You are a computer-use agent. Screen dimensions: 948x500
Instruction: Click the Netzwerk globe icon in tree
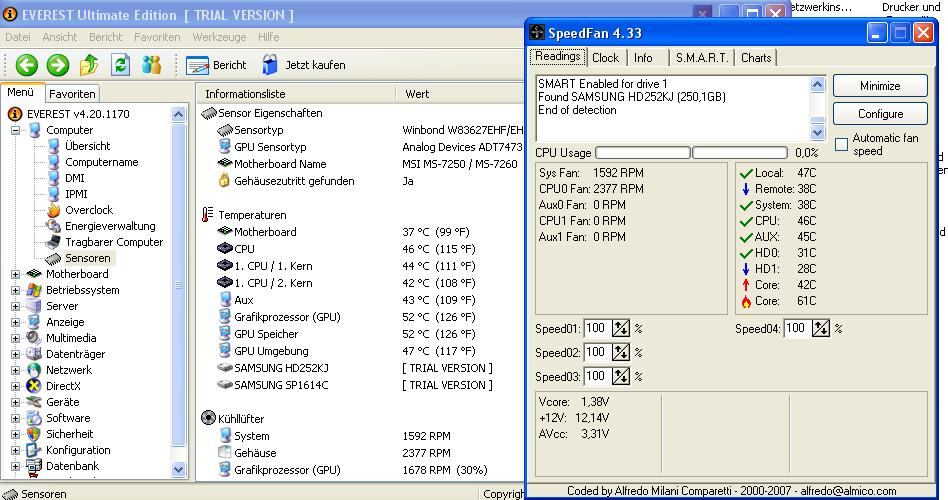34,370
